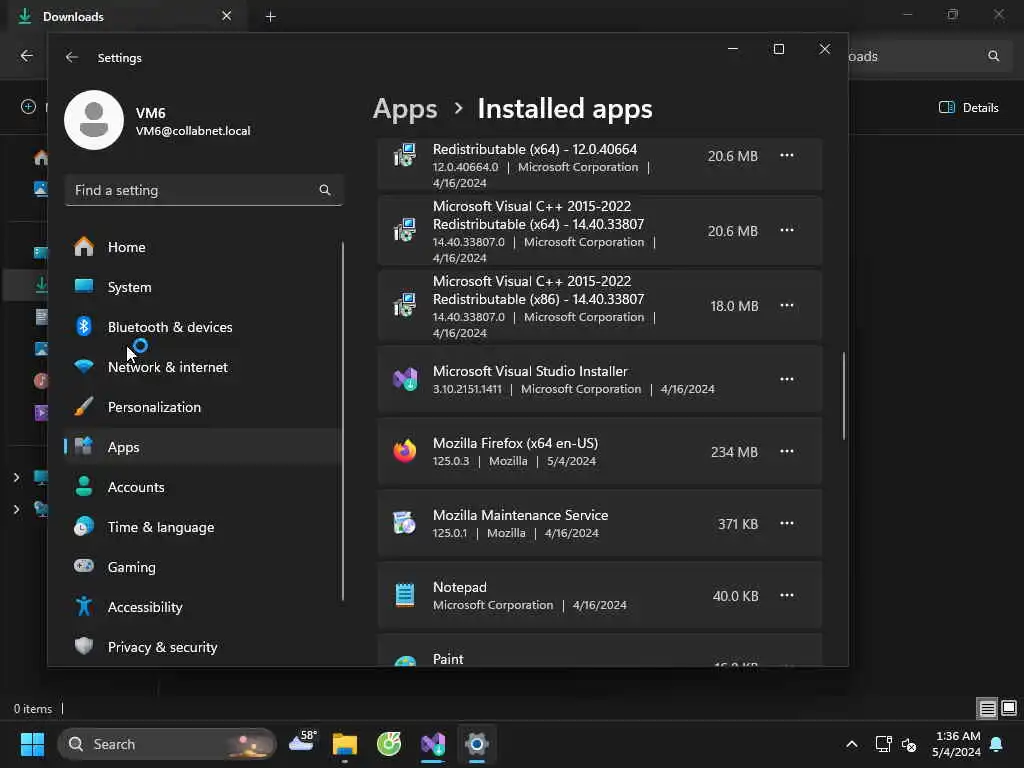
Task: Open Bluetooth & devices settings
Action: [x=203, y=327]
